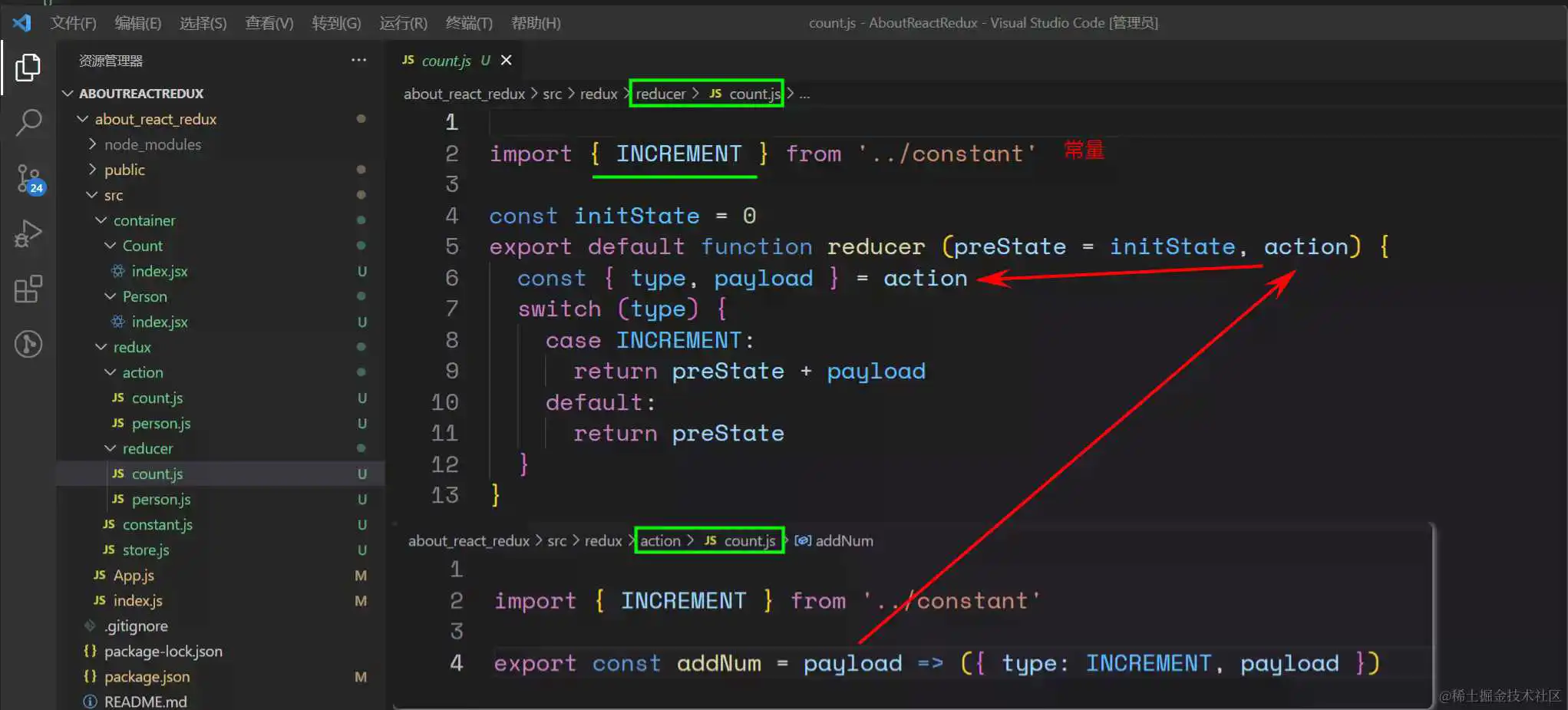Image resolution: width=1568 pixels, height=710 pixels.
Task: Click addNum symbol in lower breadcrumb
Action: click(x=843, y=540)
